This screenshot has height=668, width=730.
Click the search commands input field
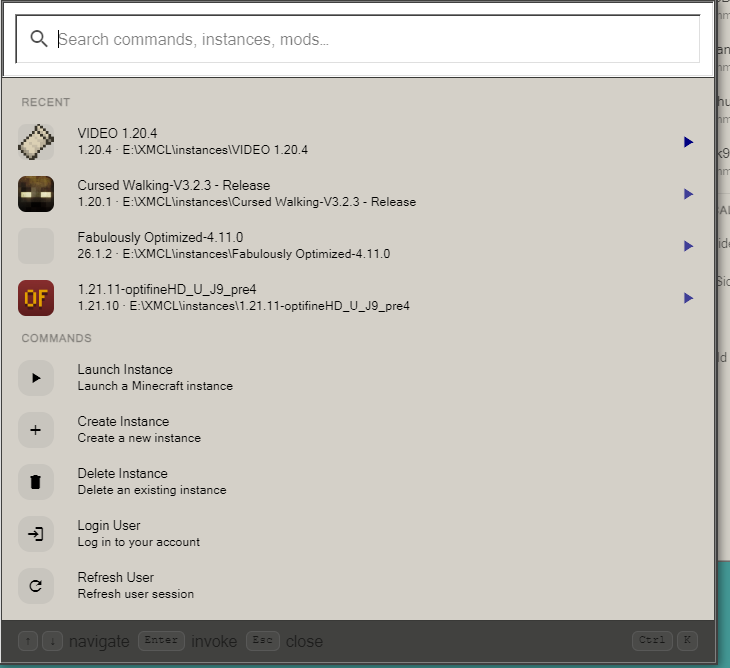click(x=358, y=39)
